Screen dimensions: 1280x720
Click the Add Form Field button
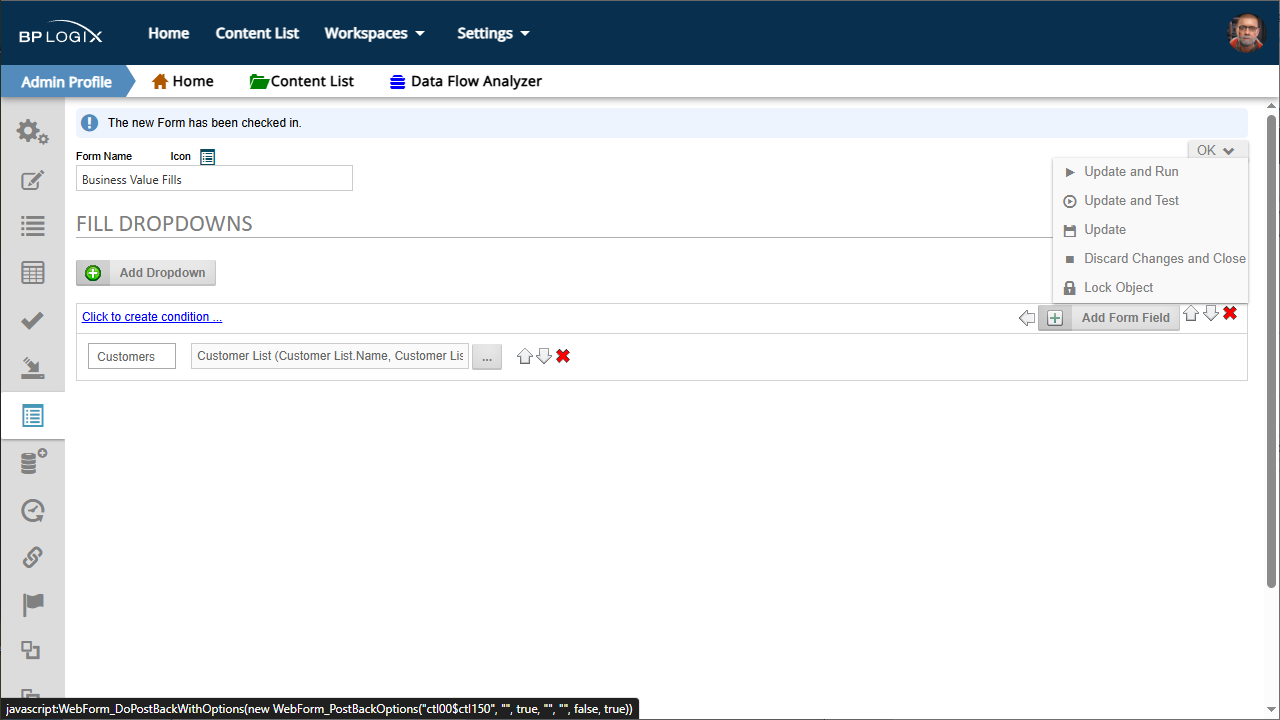[x=1109, y=318]
